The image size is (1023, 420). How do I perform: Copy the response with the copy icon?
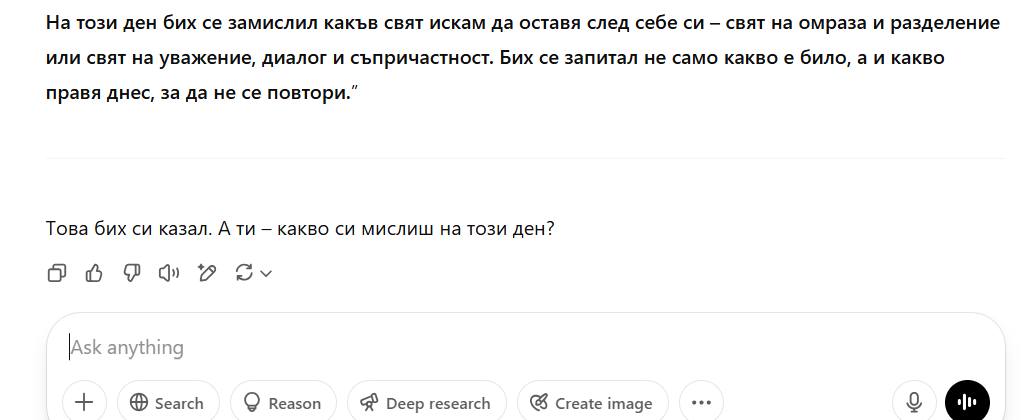(57, 273)
